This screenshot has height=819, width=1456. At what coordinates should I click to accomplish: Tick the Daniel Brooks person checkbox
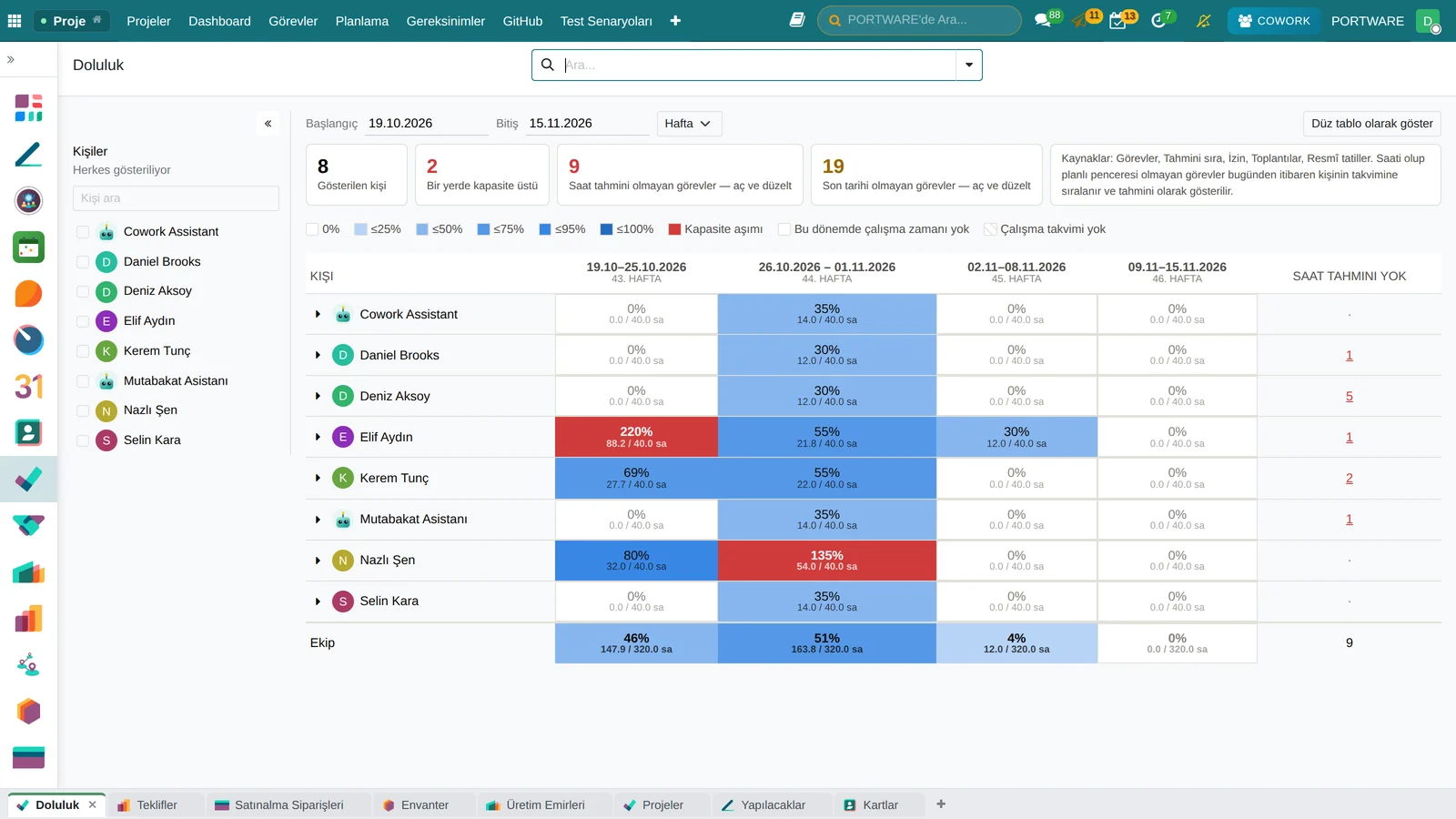coord(83,262)
